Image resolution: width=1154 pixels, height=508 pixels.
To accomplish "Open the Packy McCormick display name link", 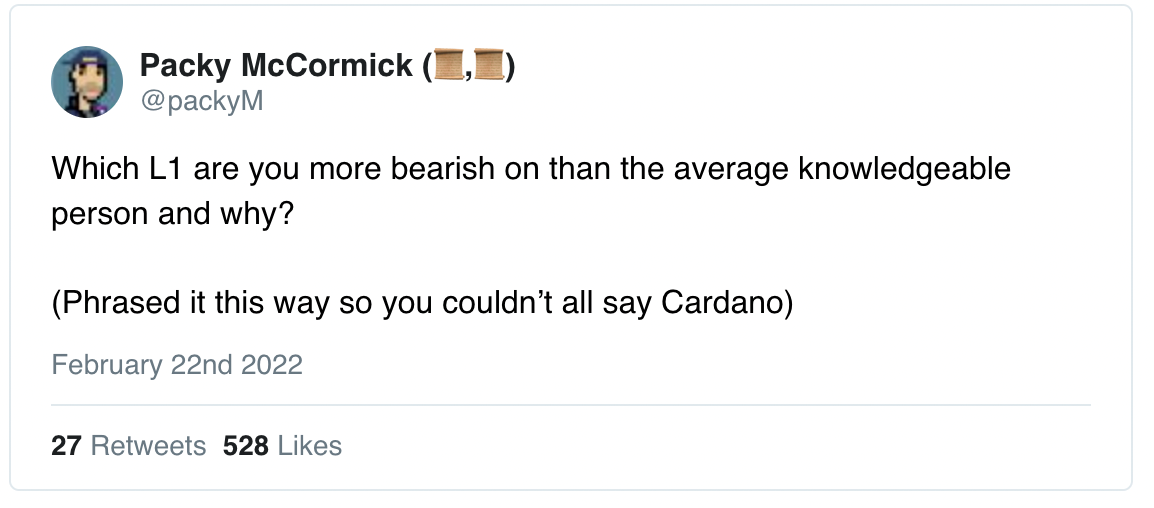I will coord(276,66).
